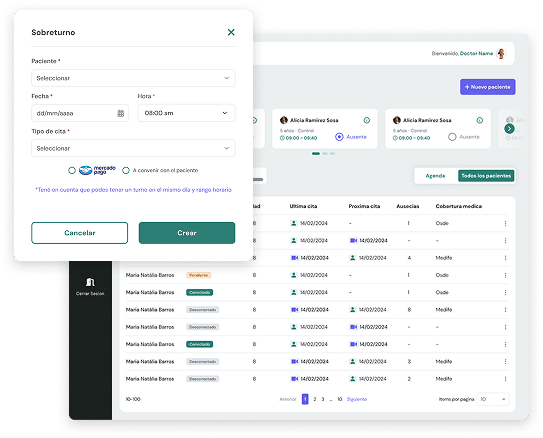Select Mercado Pago payment radio button
This screenshot has width=543, height=438.
coord(72,170)
